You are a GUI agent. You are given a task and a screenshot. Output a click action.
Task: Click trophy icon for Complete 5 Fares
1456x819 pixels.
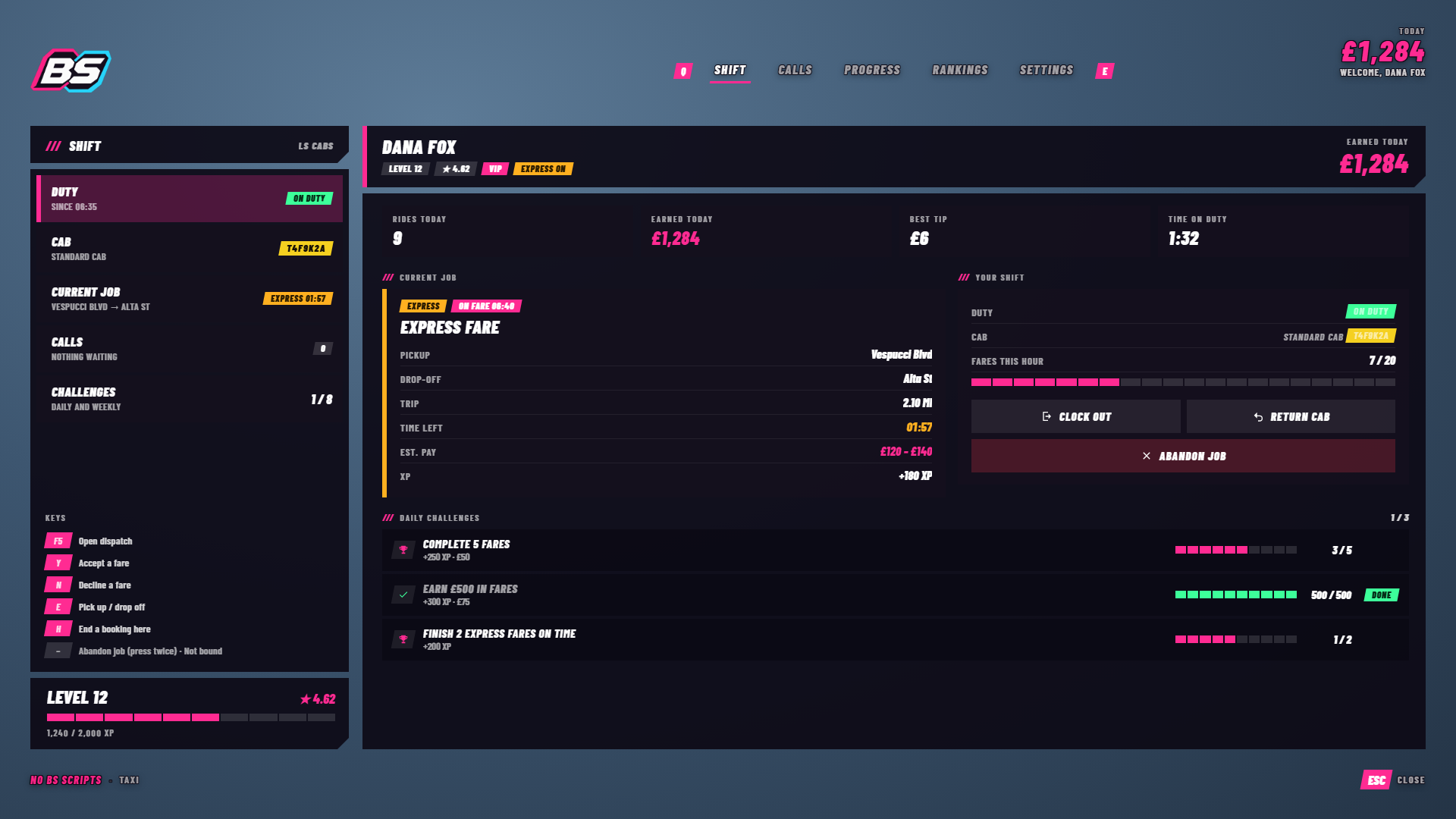click(x=403, y=550)
